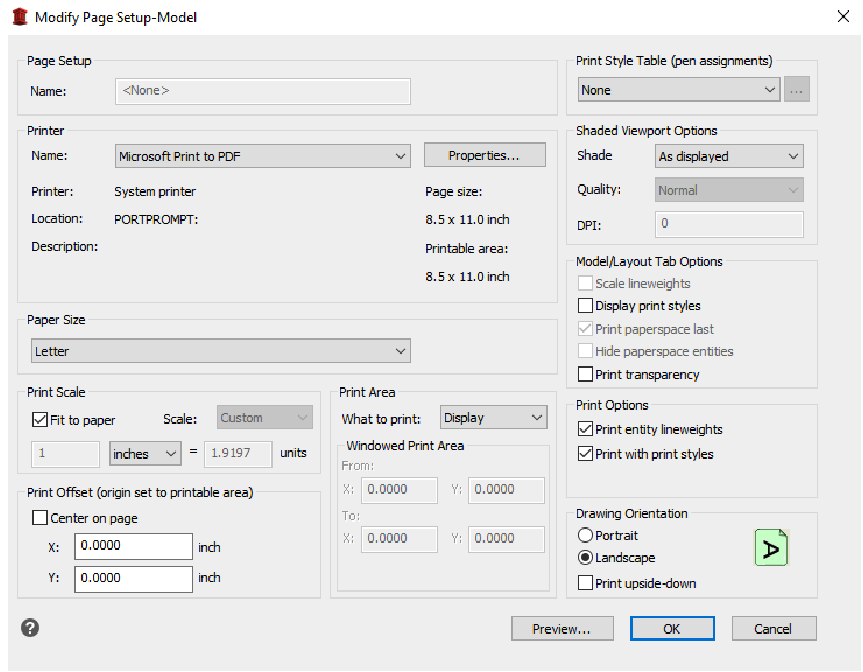Close the Modify Page Setup dialog
The width and height of the screenshot is (863, 672).
[x=841, y=16]
